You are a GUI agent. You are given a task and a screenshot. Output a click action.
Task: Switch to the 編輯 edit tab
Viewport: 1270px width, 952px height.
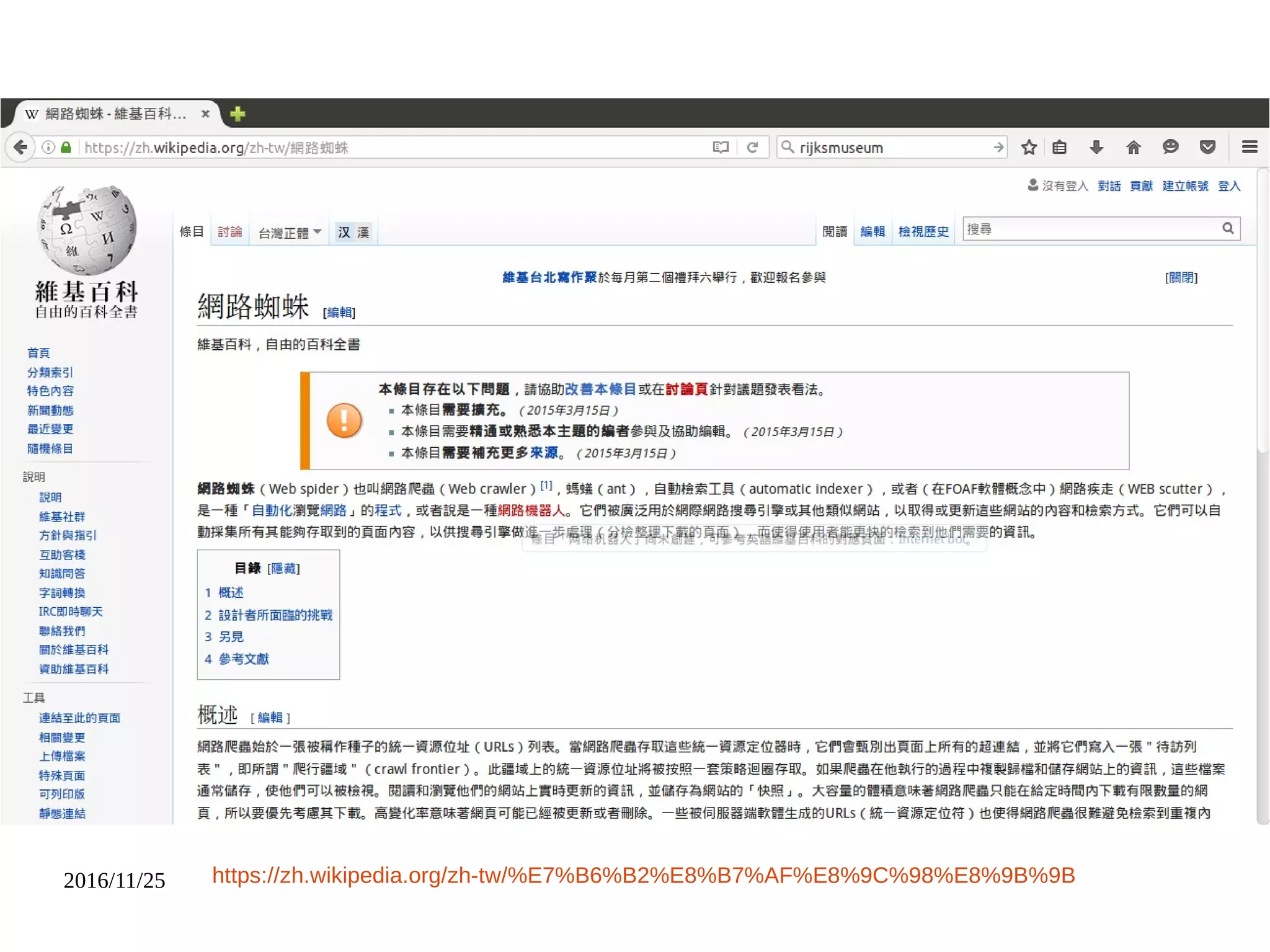873,232
